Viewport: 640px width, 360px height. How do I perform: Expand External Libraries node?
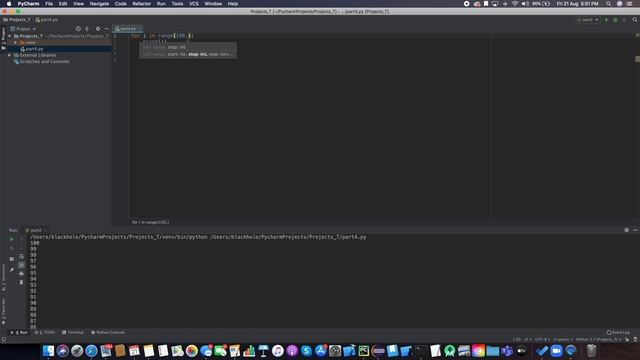click(x=10, y=55)
